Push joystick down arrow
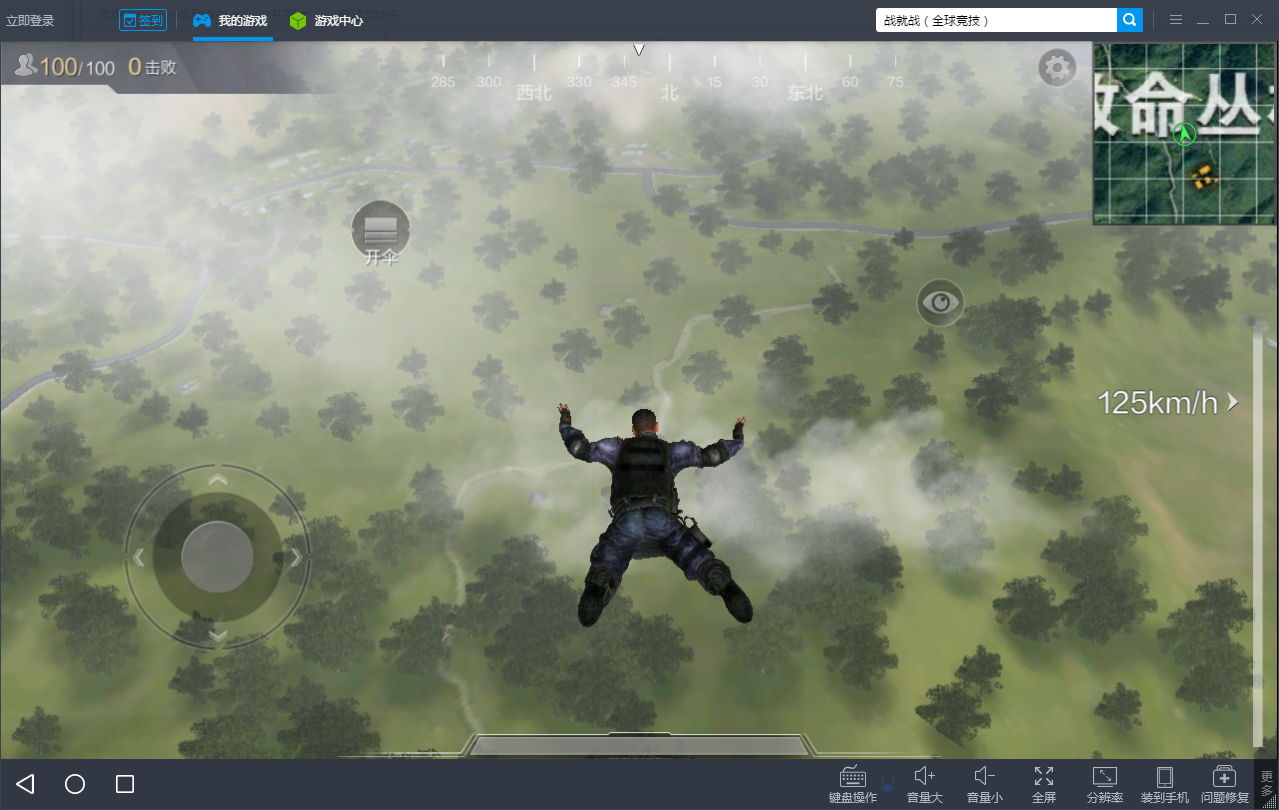Viewport: 1279px width, 810px height. [217, 635]
